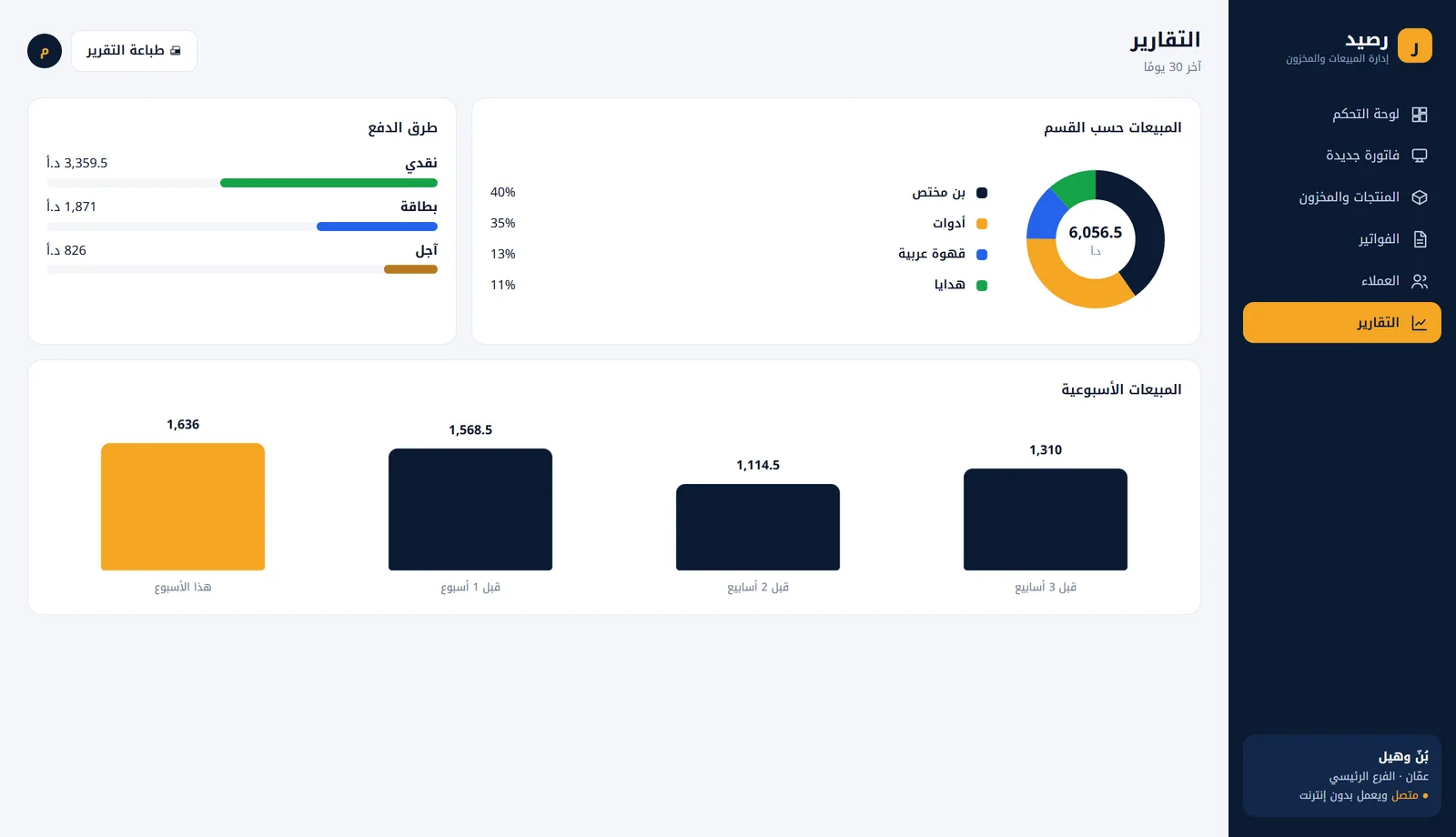Click the نقدي green progress bar
Viewport: 1456px width, 837px height.
[x=329, y=183]
